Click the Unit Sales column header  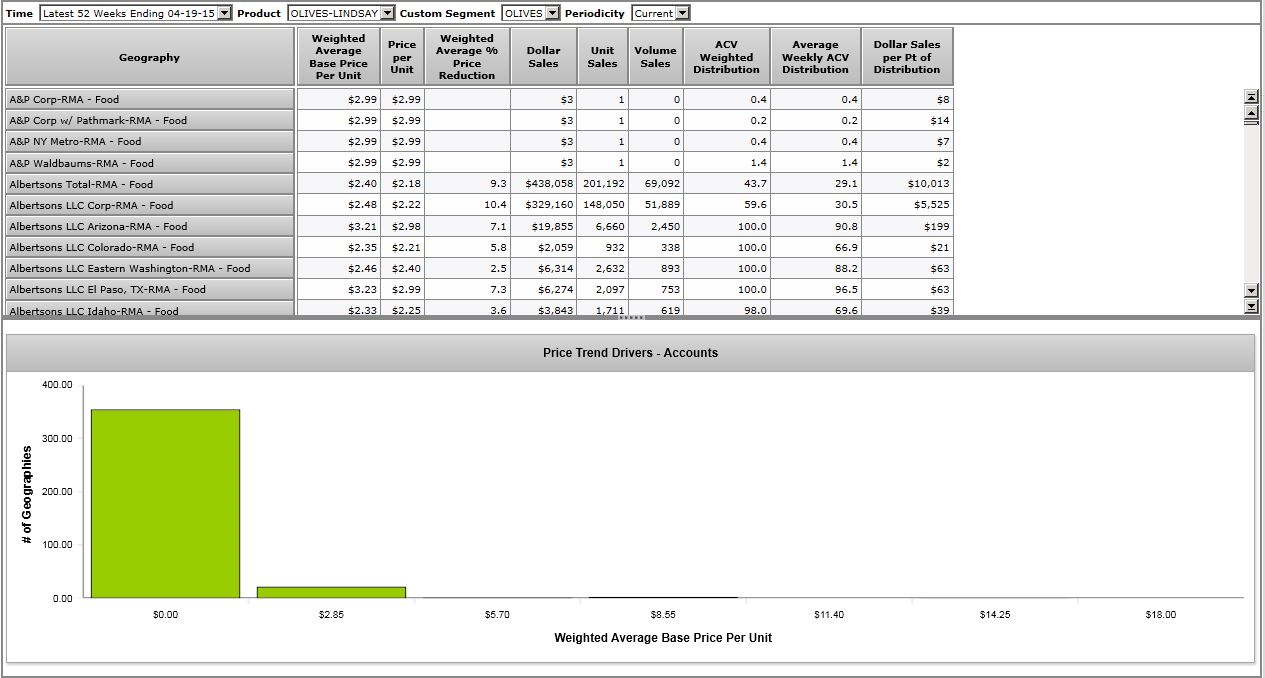tap(602, 57)
